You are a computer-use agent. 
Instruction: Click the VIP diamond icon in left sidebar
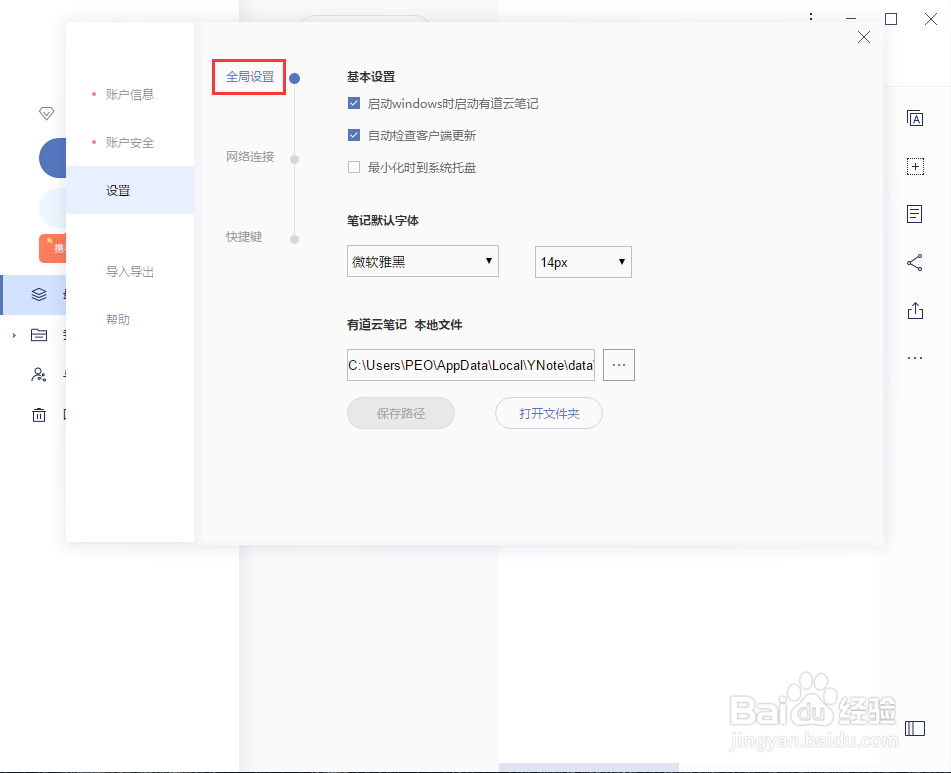pos(47,113)
